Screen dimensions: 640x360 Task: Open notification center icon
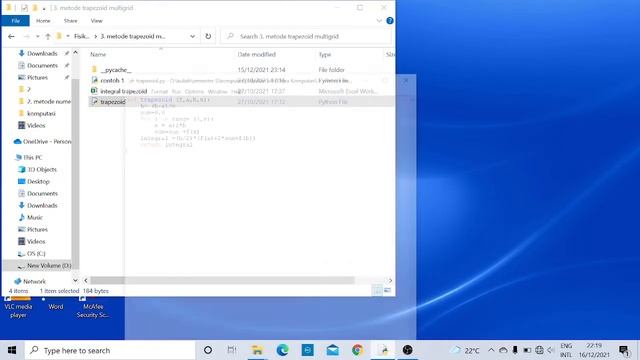[x=624, y=350]
